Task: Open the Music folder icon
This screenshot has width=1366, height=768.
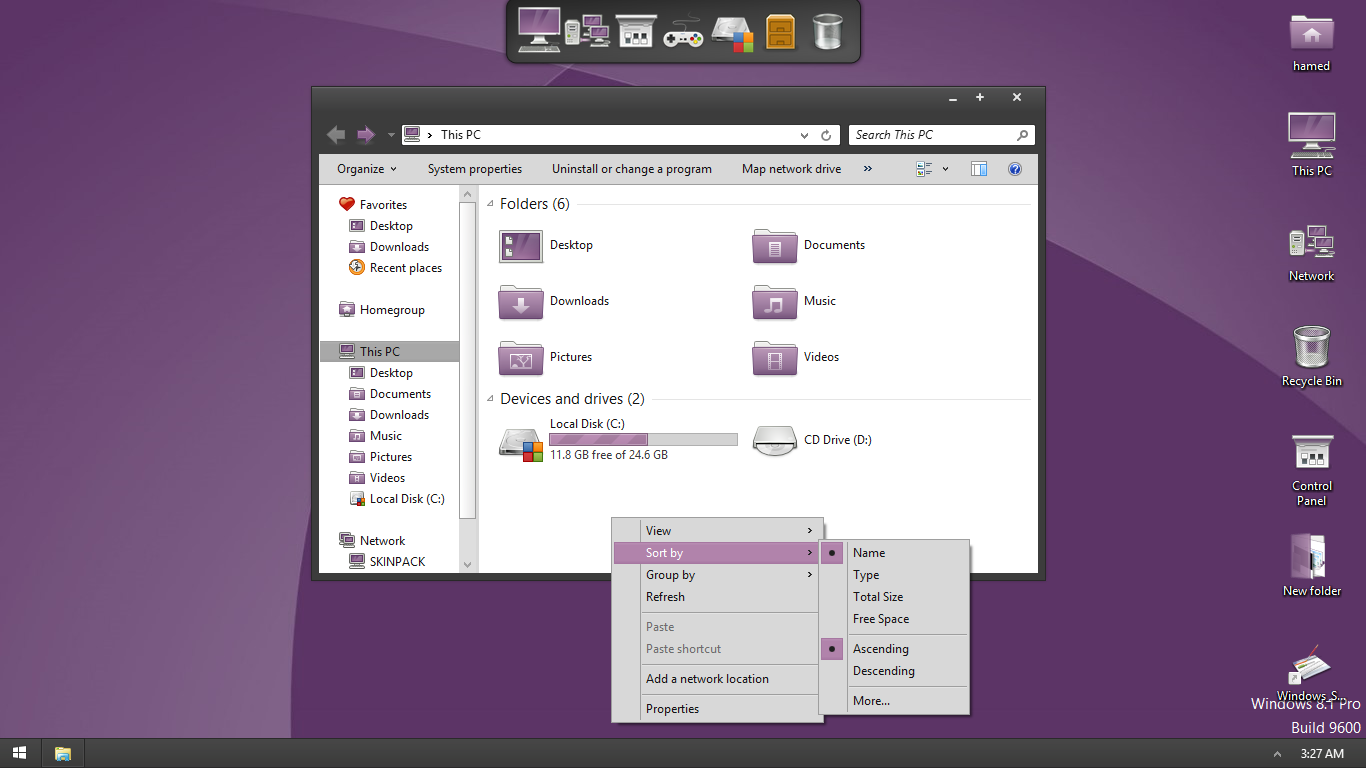Action: (774, 301)
